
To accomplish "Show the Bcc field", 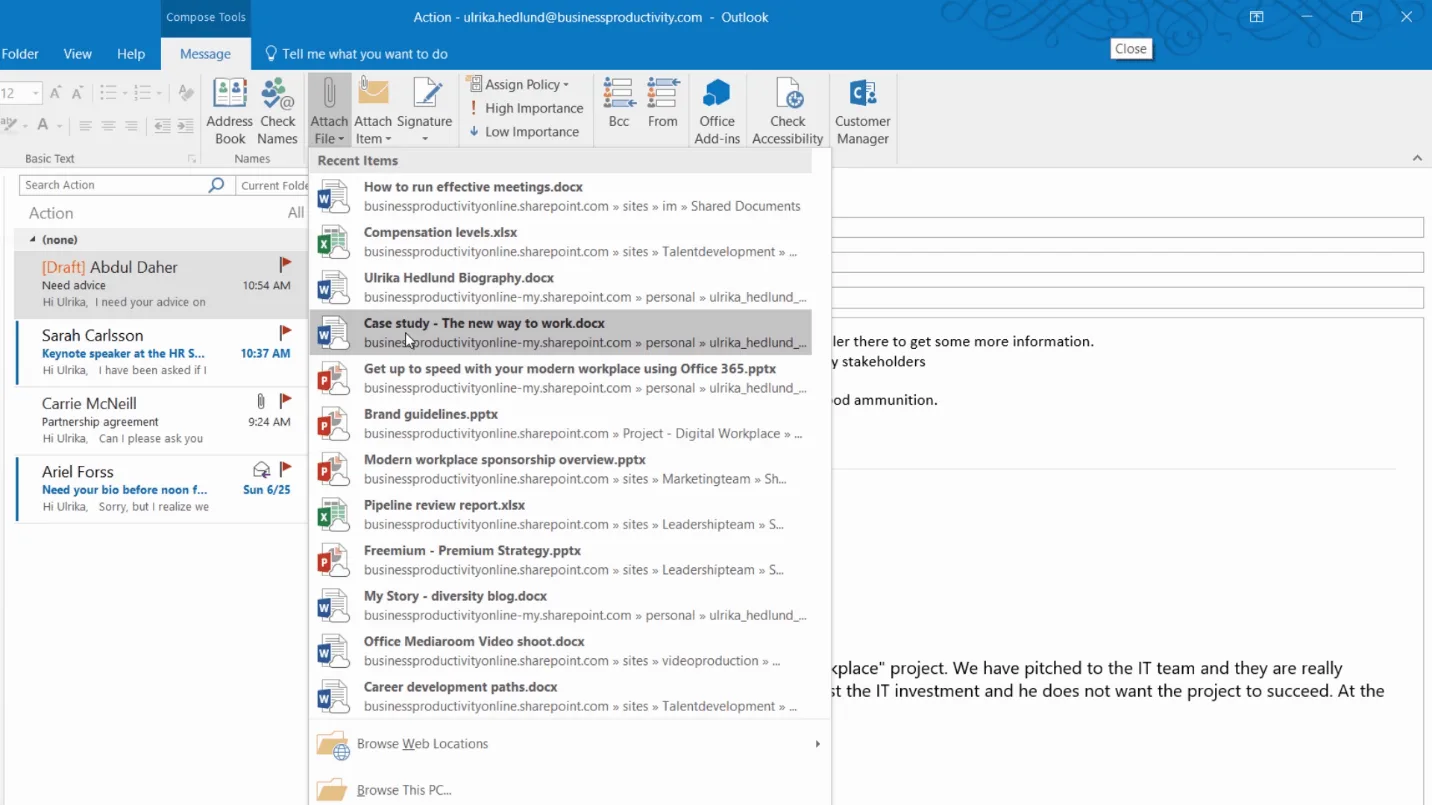I will coord(619,104).
